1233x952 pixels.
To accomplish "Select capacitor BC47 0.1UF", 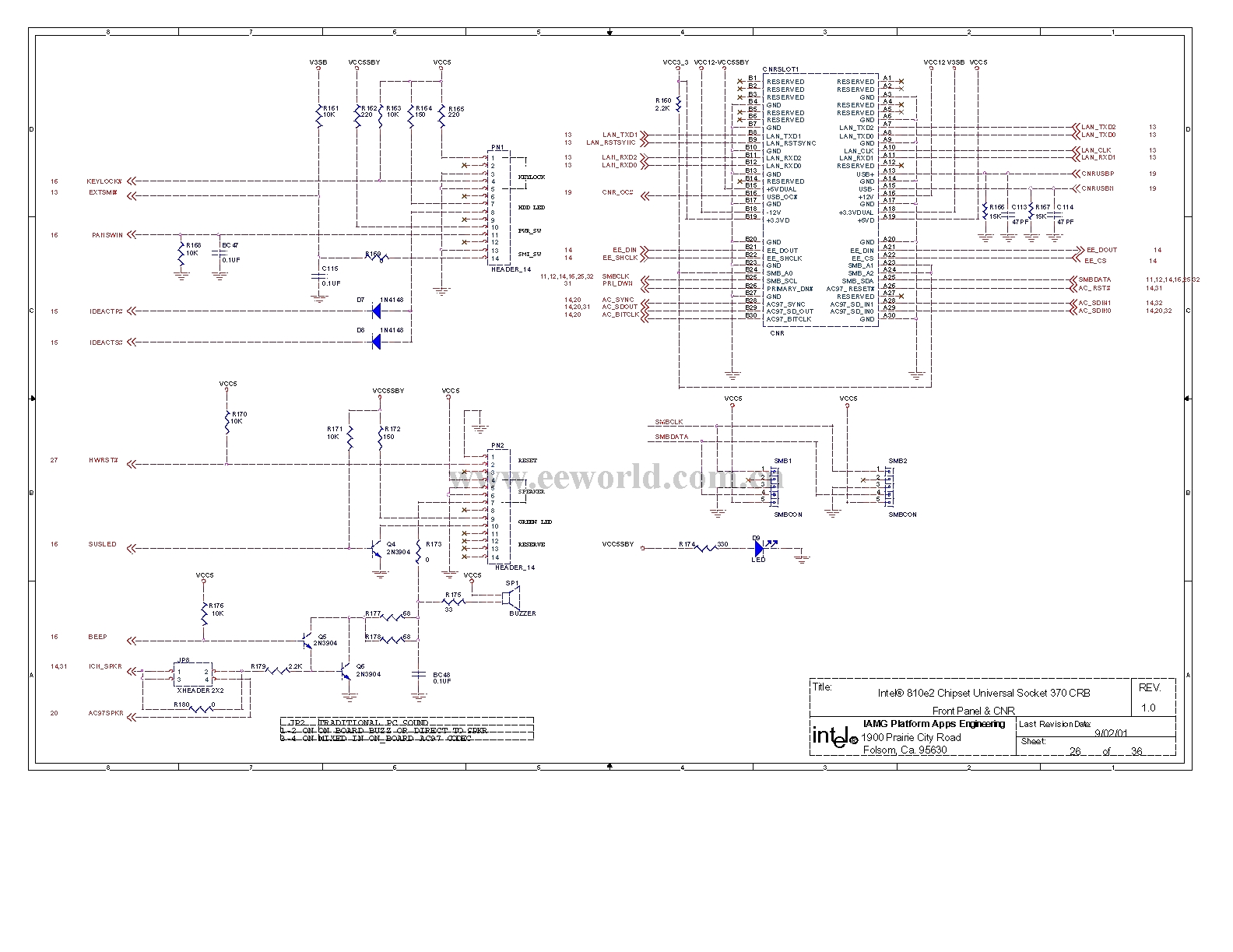I will (x=220, y=252).
